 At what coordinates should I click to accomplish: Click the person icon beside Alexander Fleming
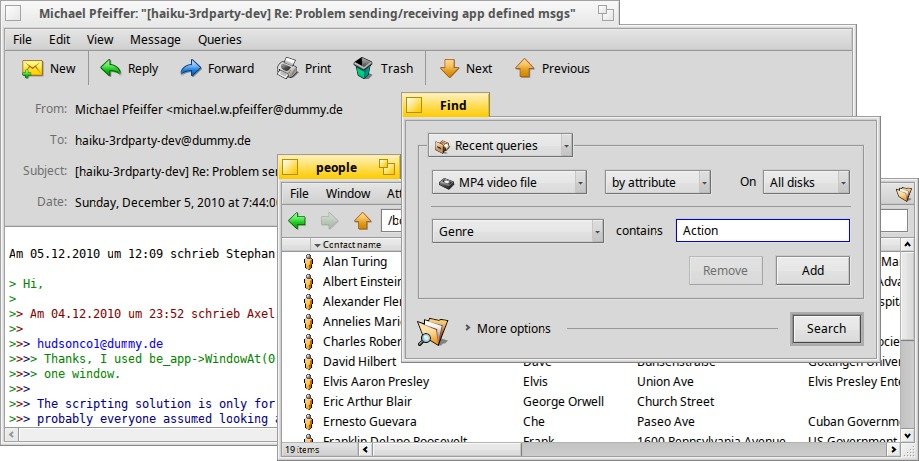click(x=308, y=302)
